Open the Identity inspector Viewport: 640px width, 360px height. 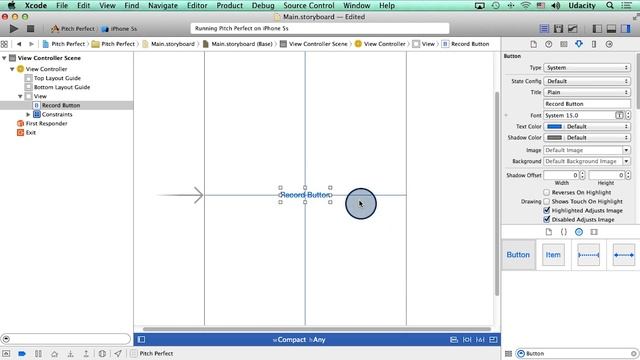click(x=564, y=44)
